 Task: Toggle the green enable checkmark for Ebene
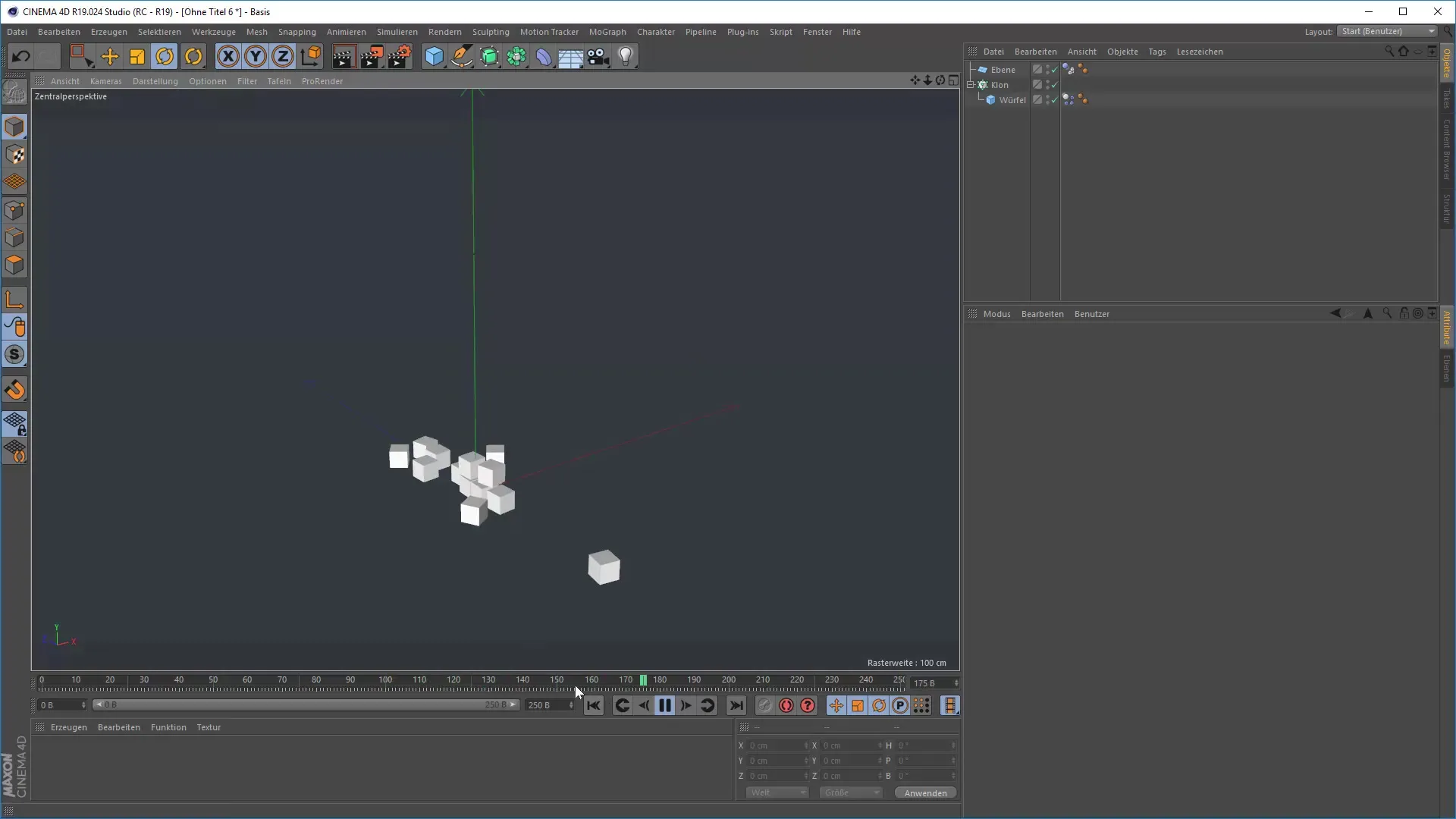1054,70
